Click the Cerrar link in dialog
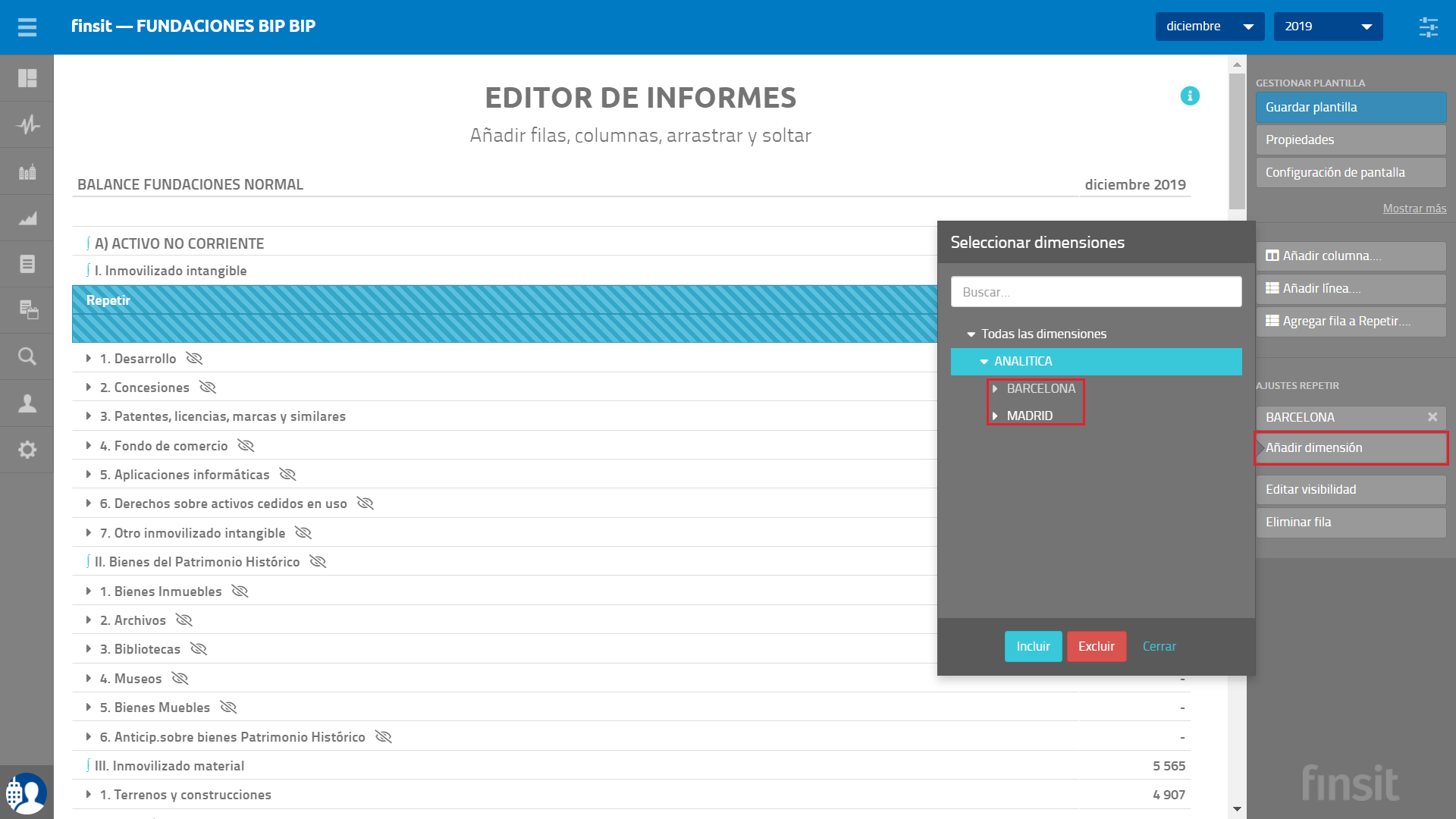Screen dimensions: 1456x819 point(1159,647)
